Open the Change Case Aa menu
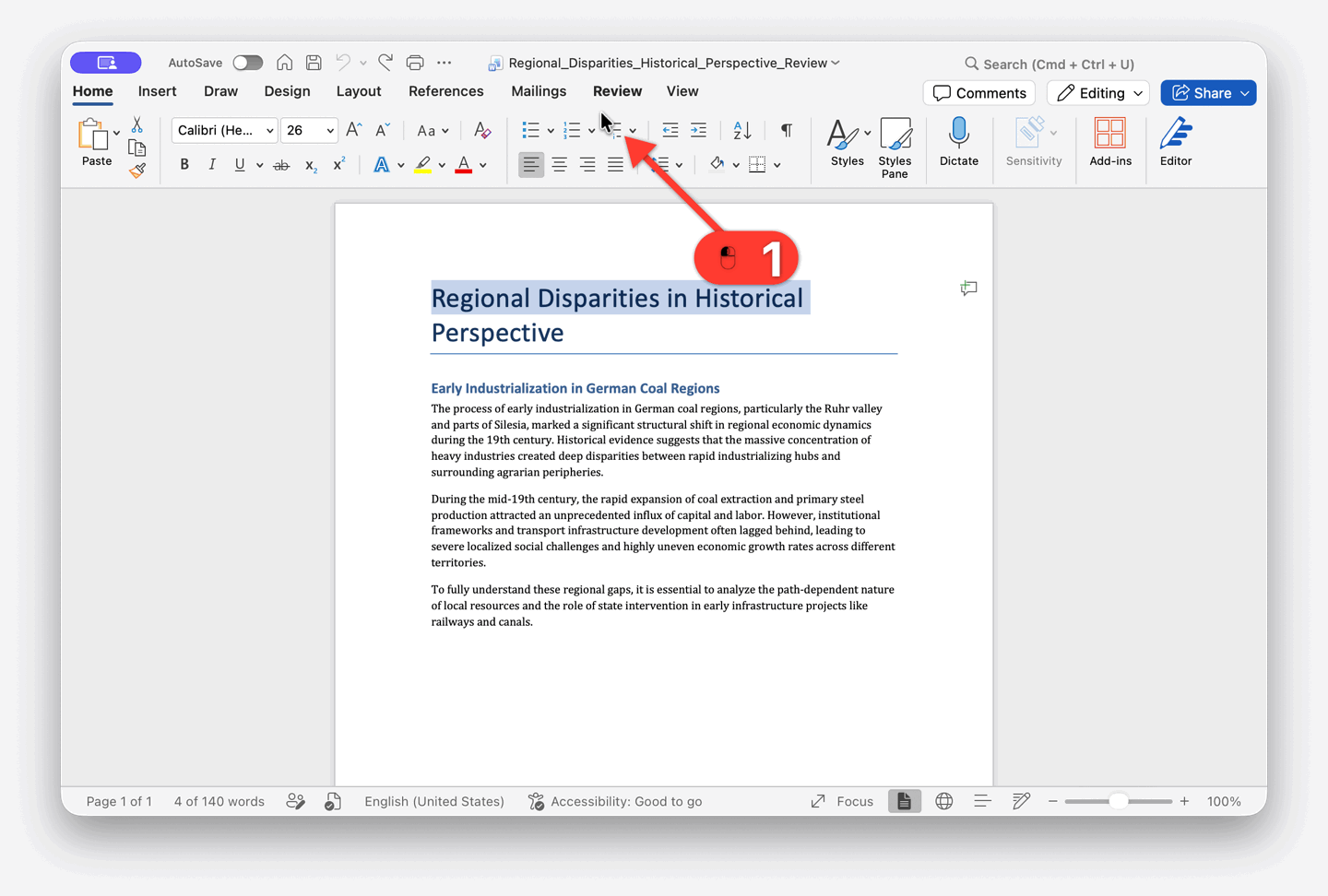 (433, 130)
